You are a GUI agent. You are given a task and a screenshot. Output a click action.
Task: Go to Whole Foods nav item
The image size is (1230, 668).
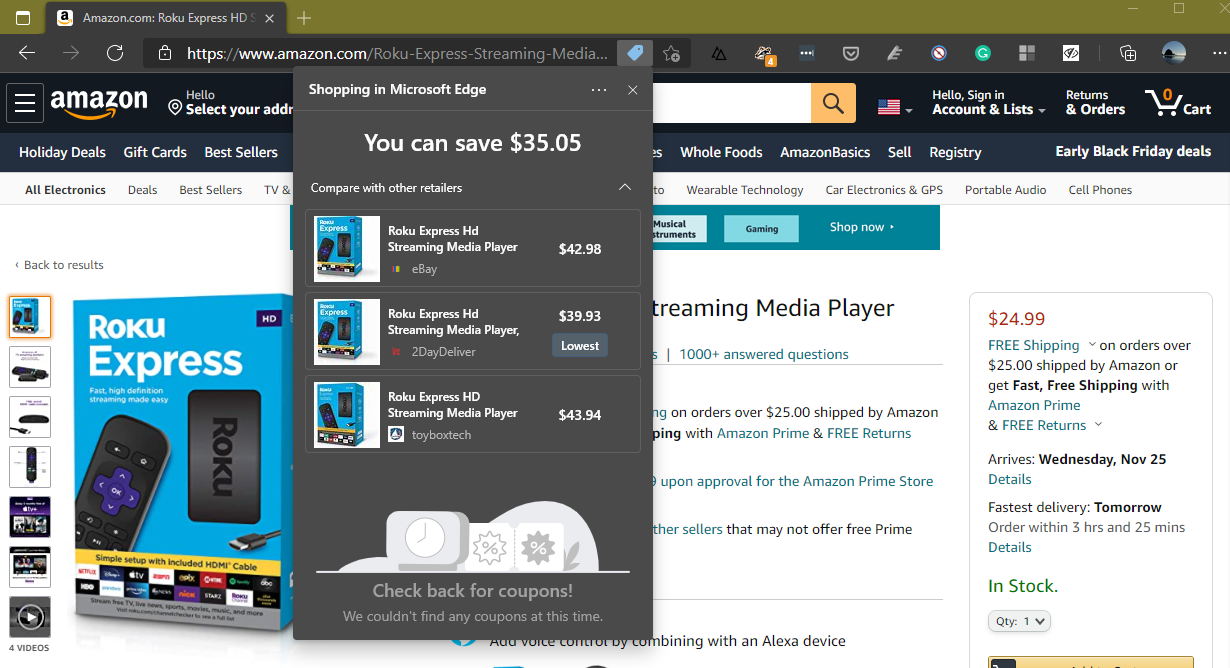click(x=721, y=152)
